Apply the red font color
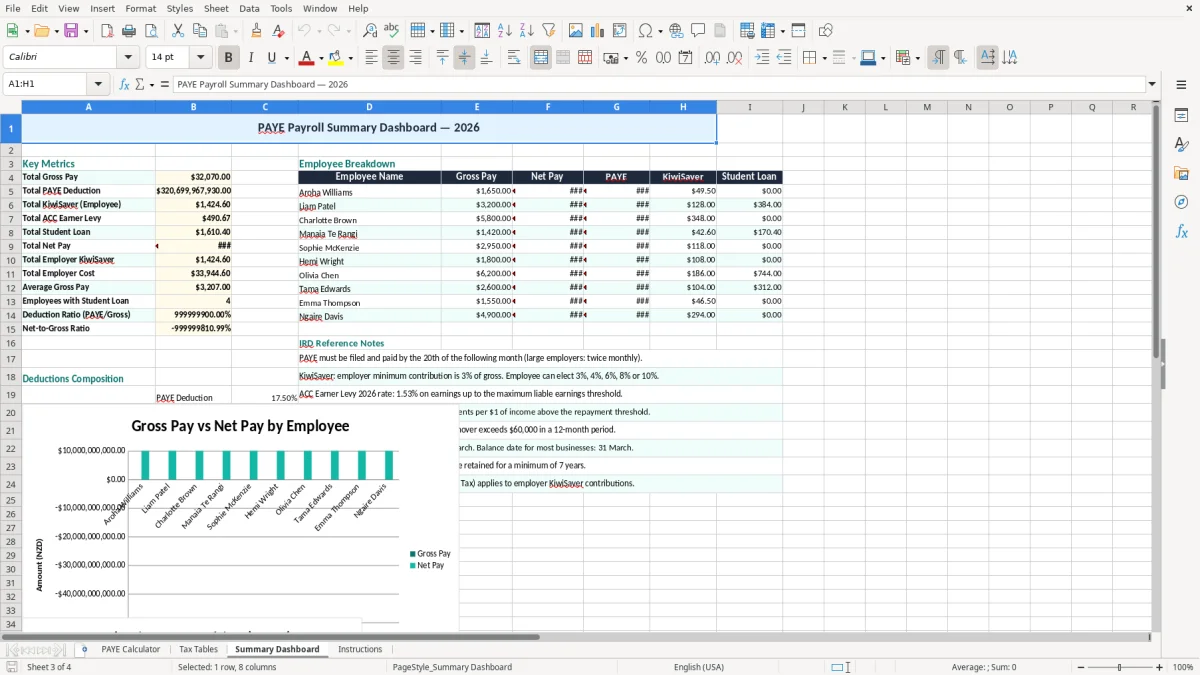1200x675 pixels. [306, 58]
